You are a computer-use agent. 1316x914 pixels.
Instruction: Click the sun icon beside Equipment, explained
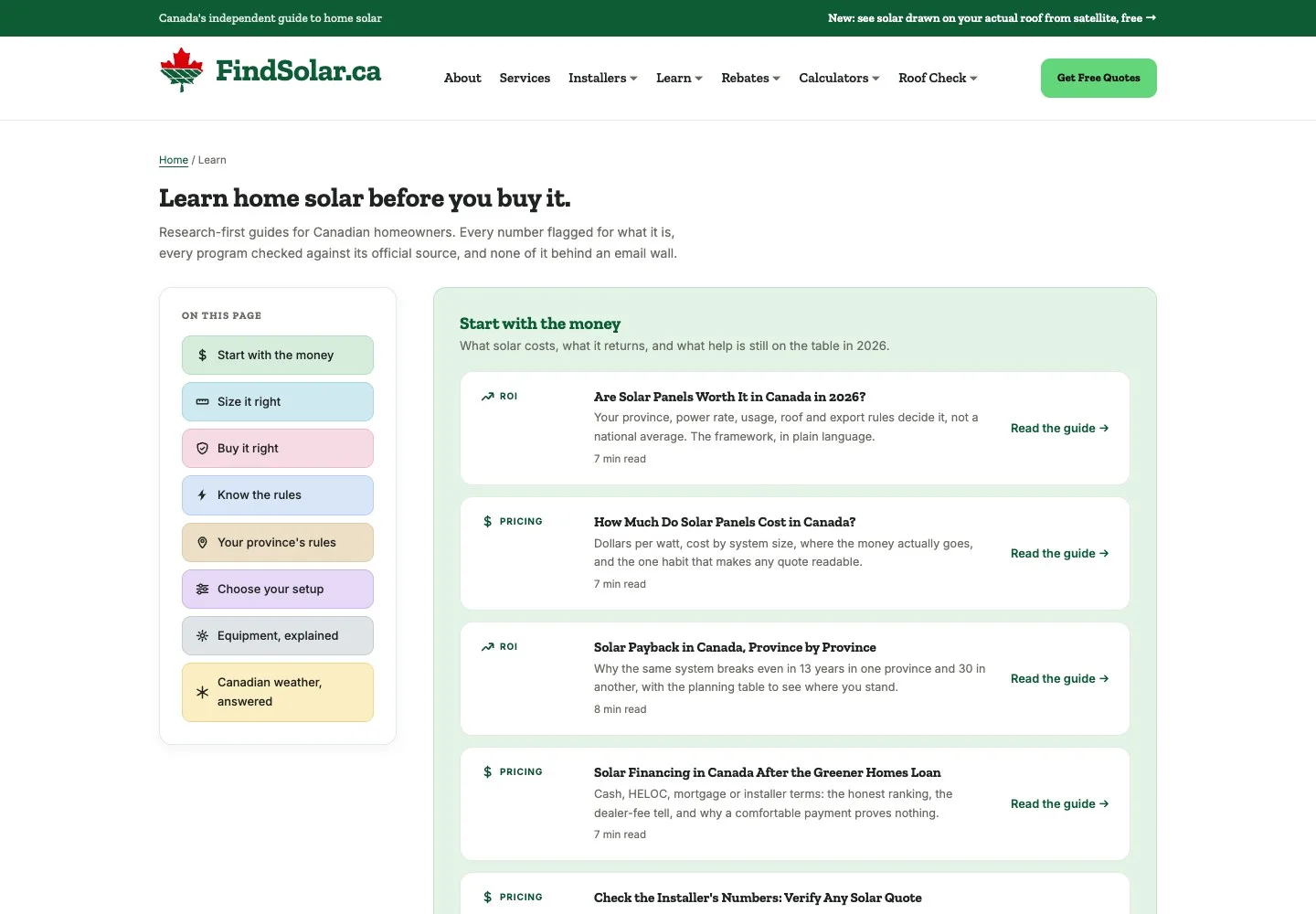coord(203,636)
